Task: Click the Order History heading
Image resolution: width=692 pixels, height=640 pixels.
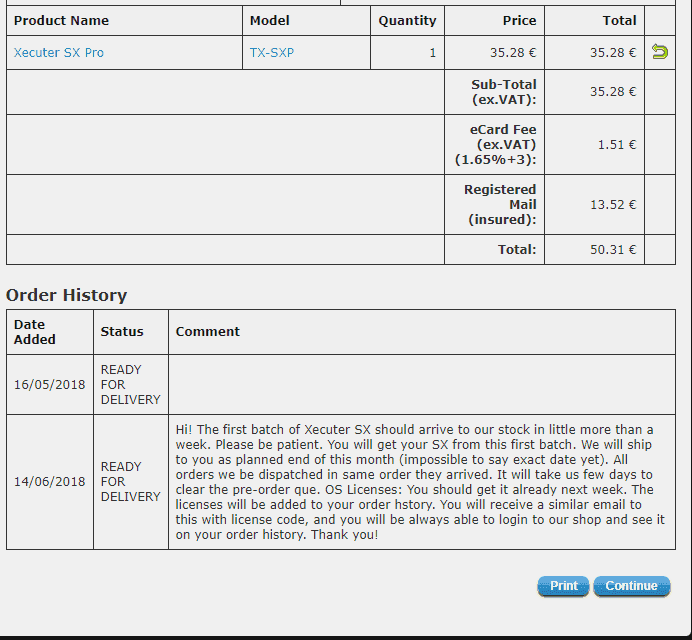Action: point(67,295)
